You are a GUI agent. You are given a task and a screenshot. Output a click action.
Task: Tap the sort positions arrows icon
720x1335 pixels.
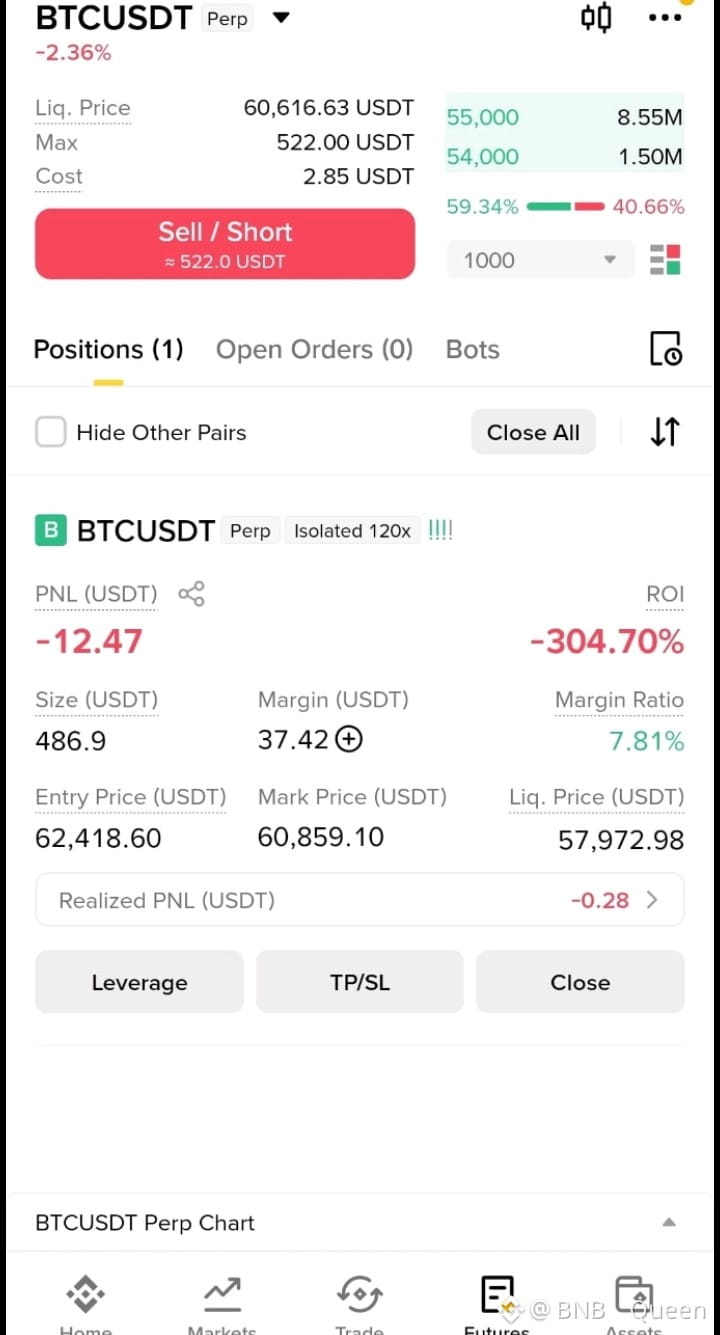[665, 432]
